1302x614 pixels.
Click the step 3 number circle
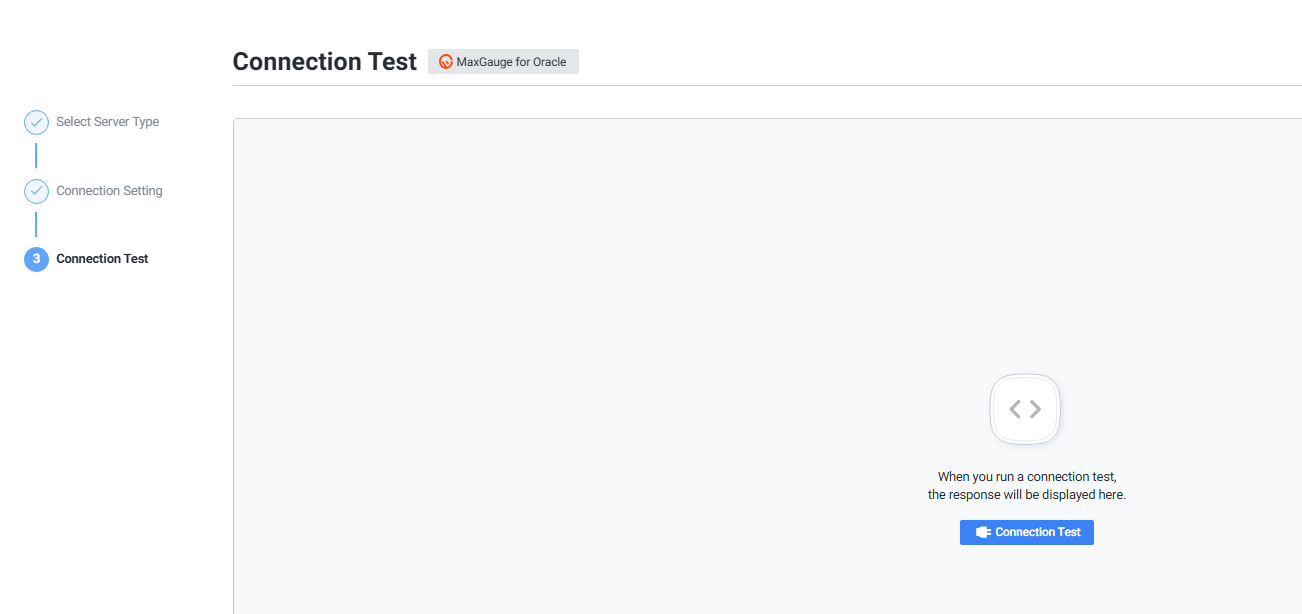coord(36,259)
